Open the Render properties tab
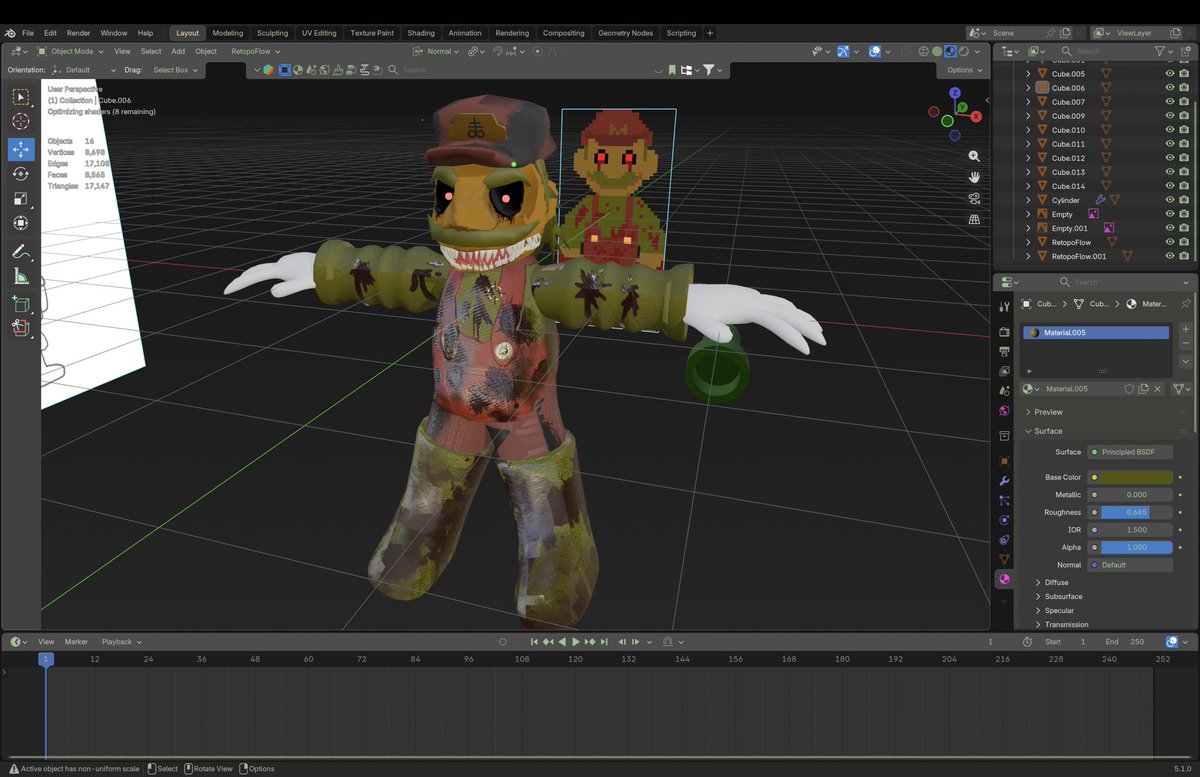 click(x=1004, y=331)
